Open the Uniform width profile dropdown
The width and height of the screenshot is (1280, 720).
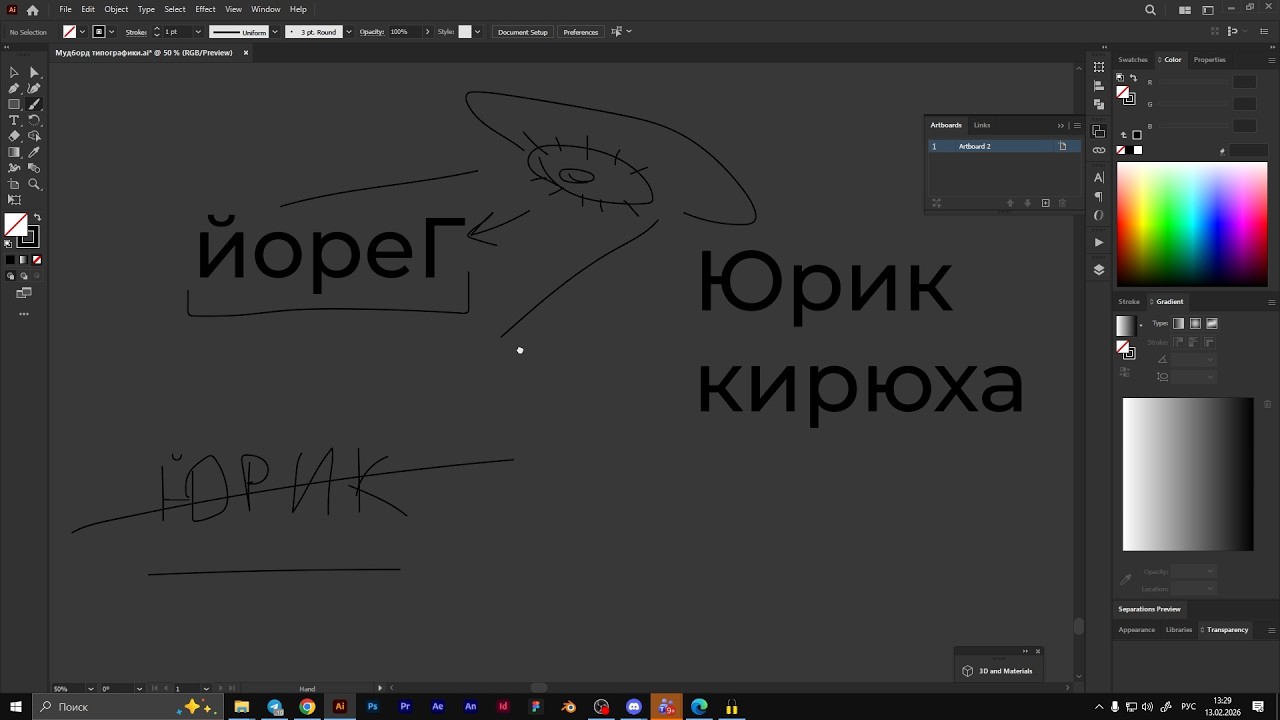(x=274, y=32)
